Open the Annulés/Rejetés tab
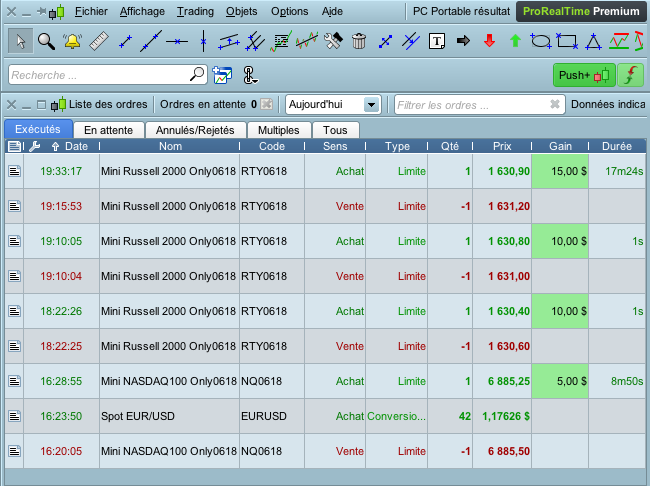This screenshot has width=650, height=486. point(194,130)
